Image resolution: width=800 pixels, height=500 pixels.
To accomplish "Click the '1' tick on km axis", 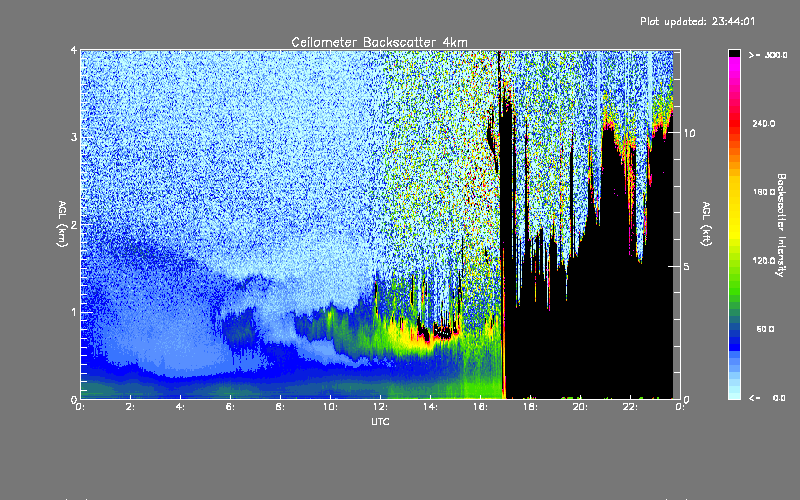I will (74, 312).
